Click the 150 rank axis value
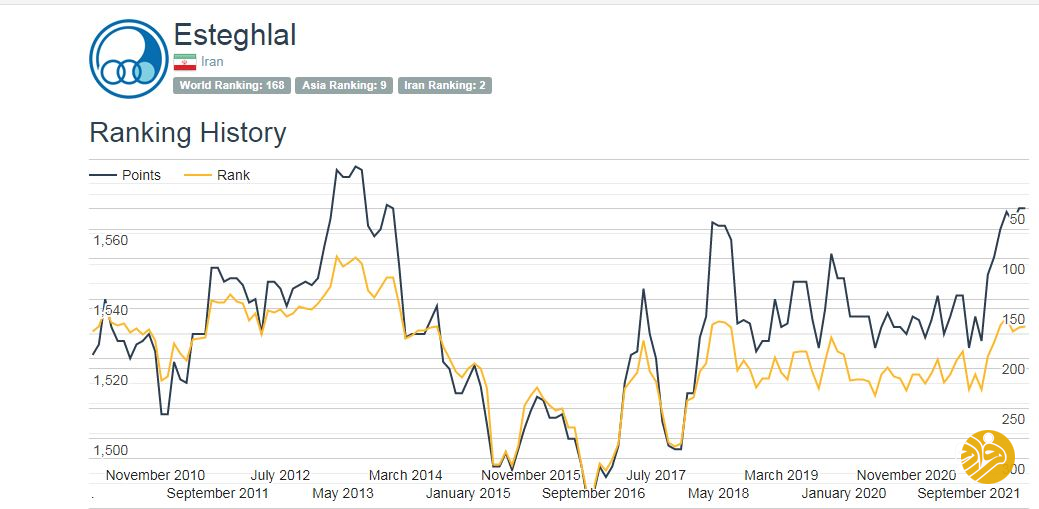Viewport: 1039px width, 509px height. tap(1014, 319)
